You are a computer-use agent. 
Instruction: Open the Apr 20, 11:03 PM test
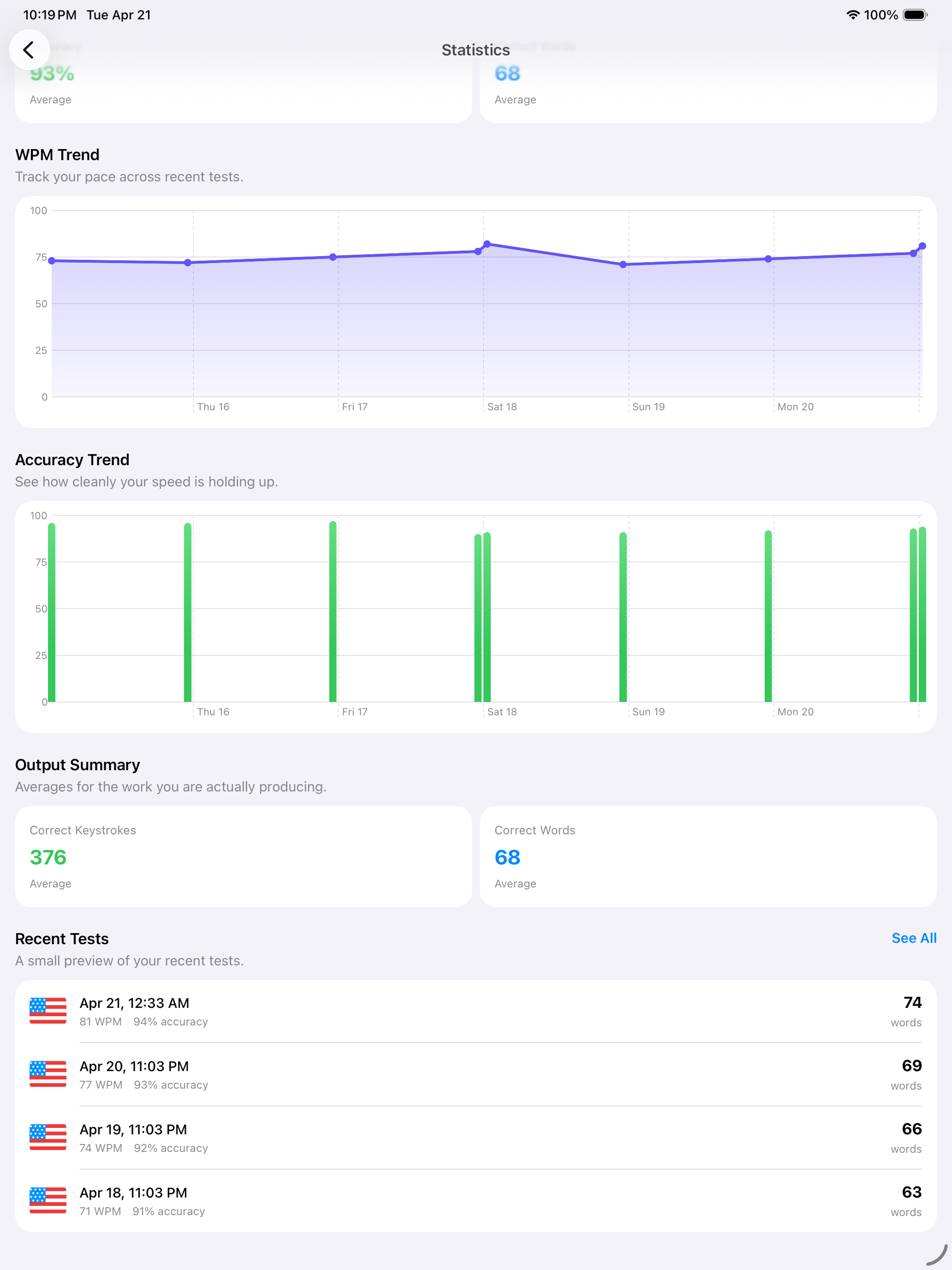476,1075
